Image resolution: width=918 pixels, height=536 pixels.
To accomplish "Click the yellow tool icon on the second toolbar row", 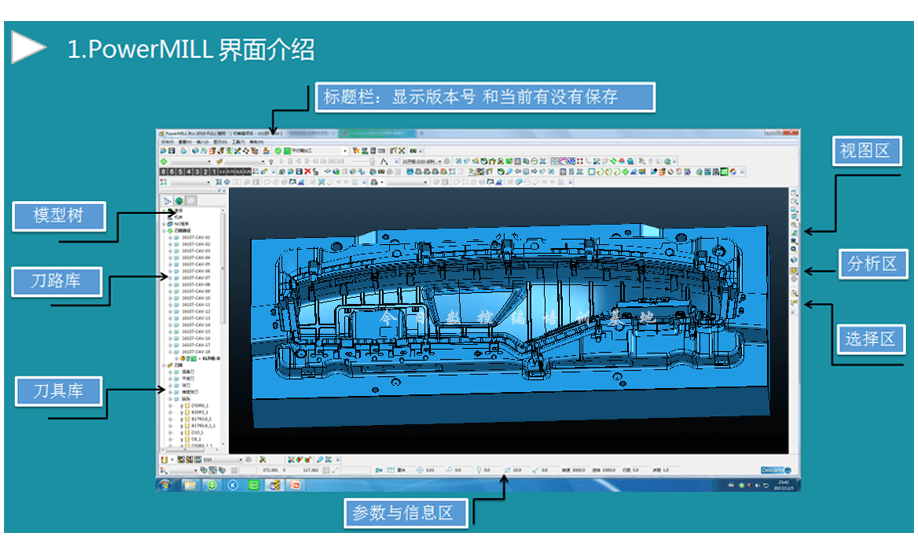I will click(220, 162).
